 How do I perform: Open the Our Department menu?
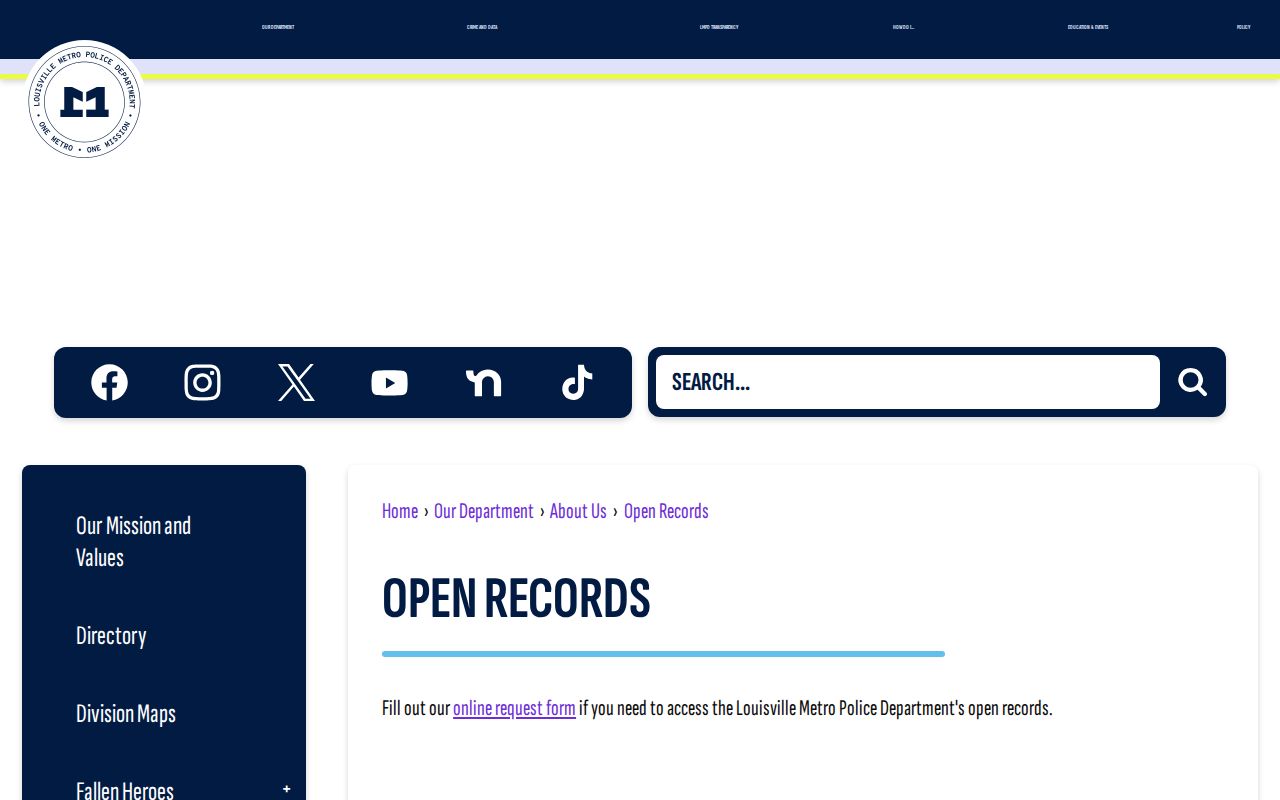(278, 27)
